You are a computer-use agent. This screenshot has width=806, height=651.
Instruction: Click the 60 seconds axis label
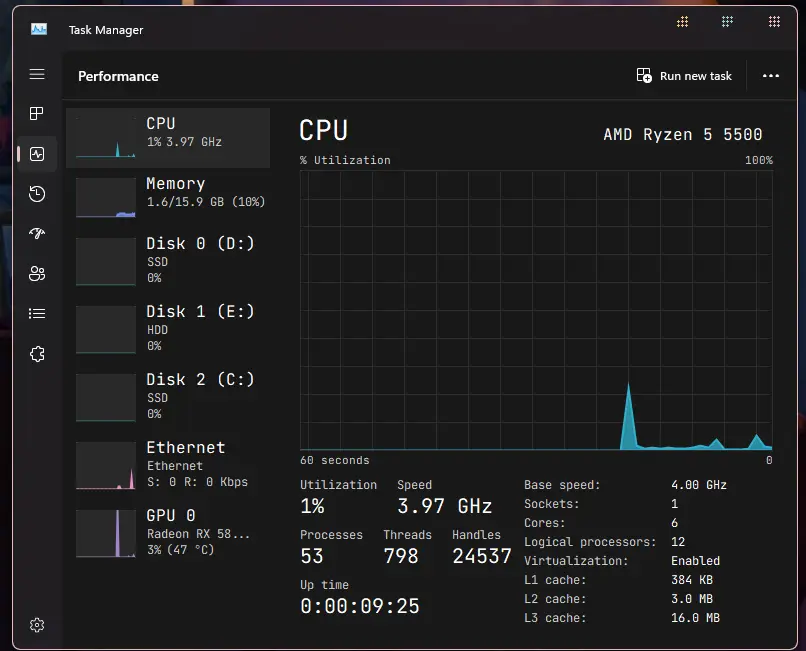click(335, 460)
